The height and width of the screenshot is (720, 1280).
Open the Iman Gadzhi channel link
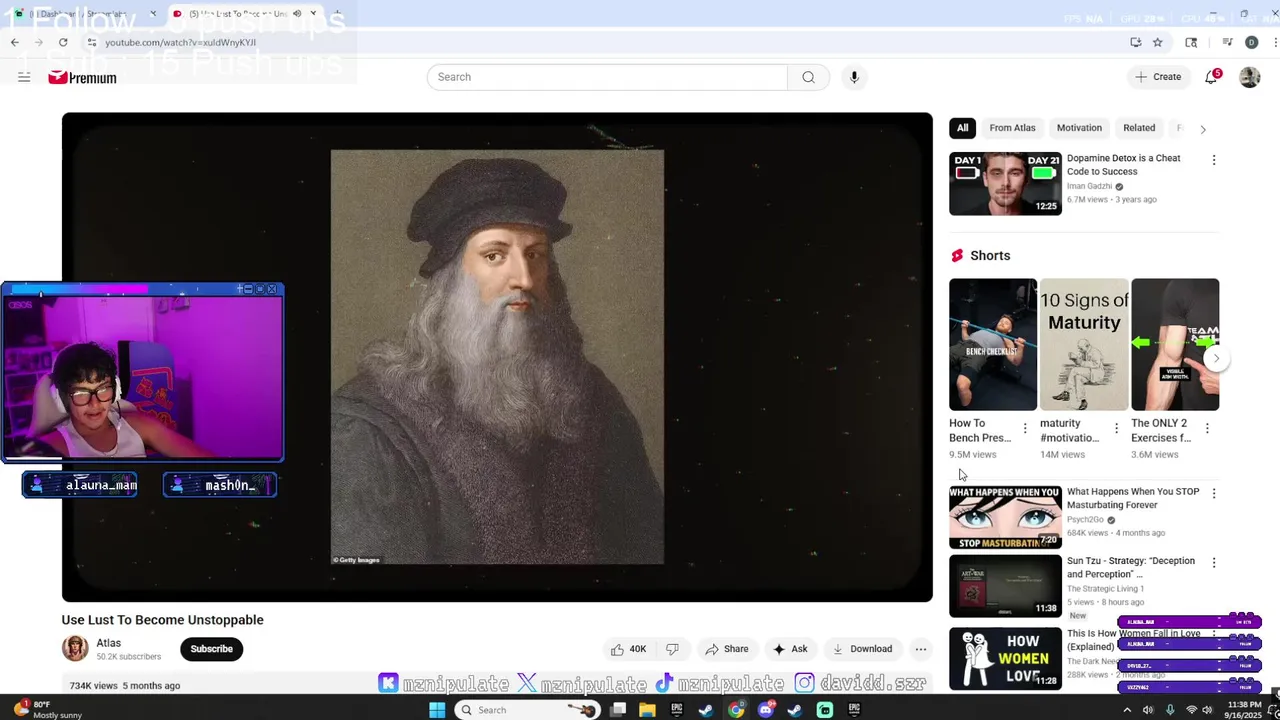click(x=1089, y=186)
